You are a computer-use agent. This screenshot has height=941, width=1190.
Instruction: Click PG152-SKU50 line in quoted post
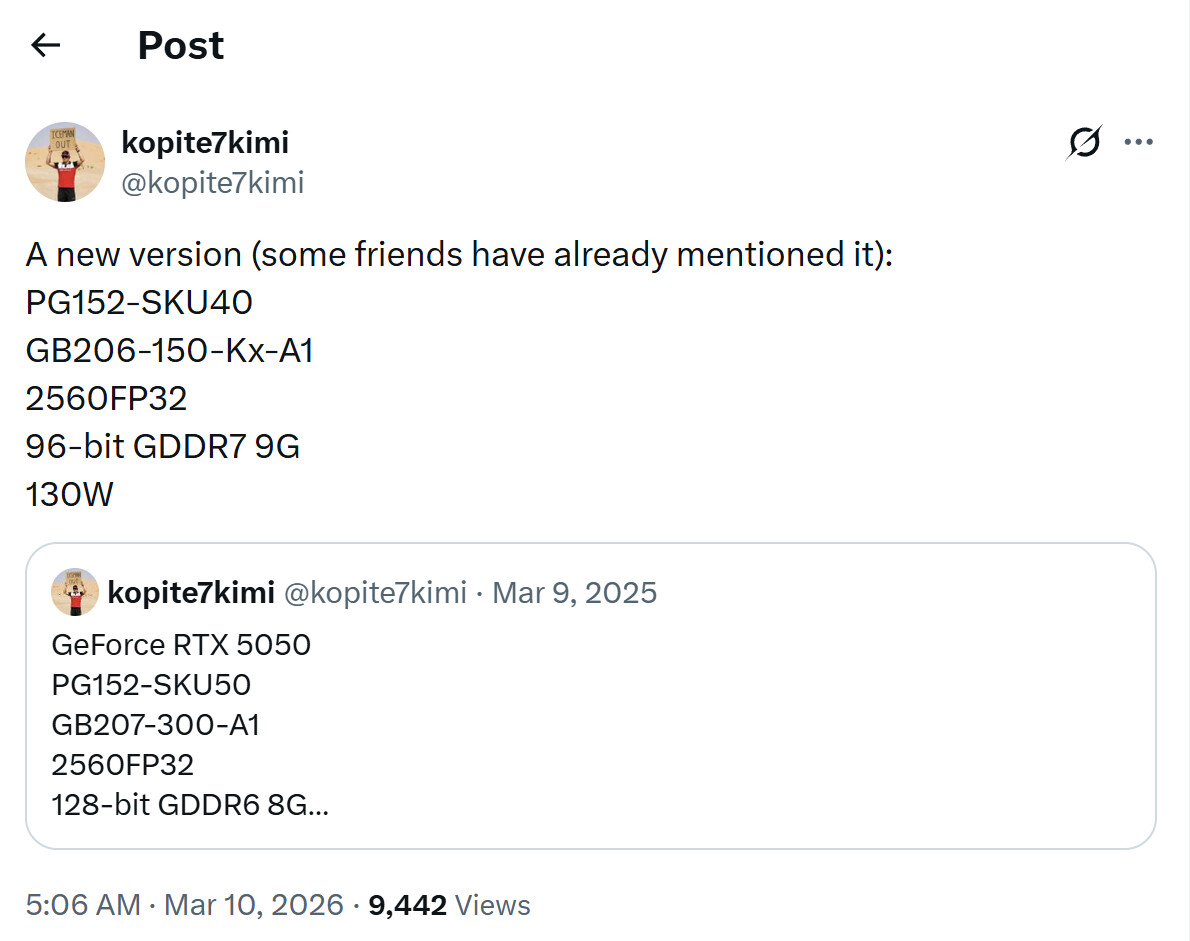151,685
